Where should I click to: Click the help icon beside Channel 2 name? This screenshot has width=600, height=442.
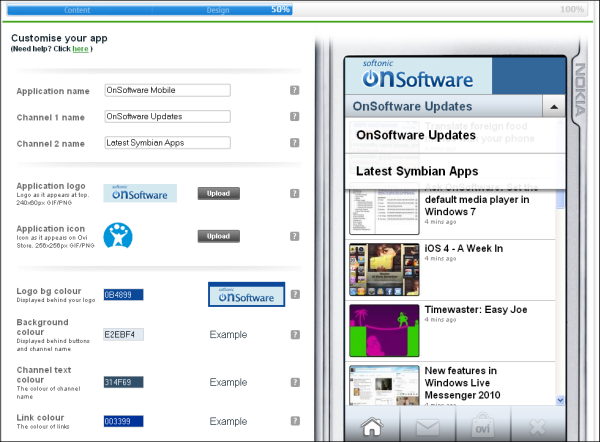[x=295, y=142]
